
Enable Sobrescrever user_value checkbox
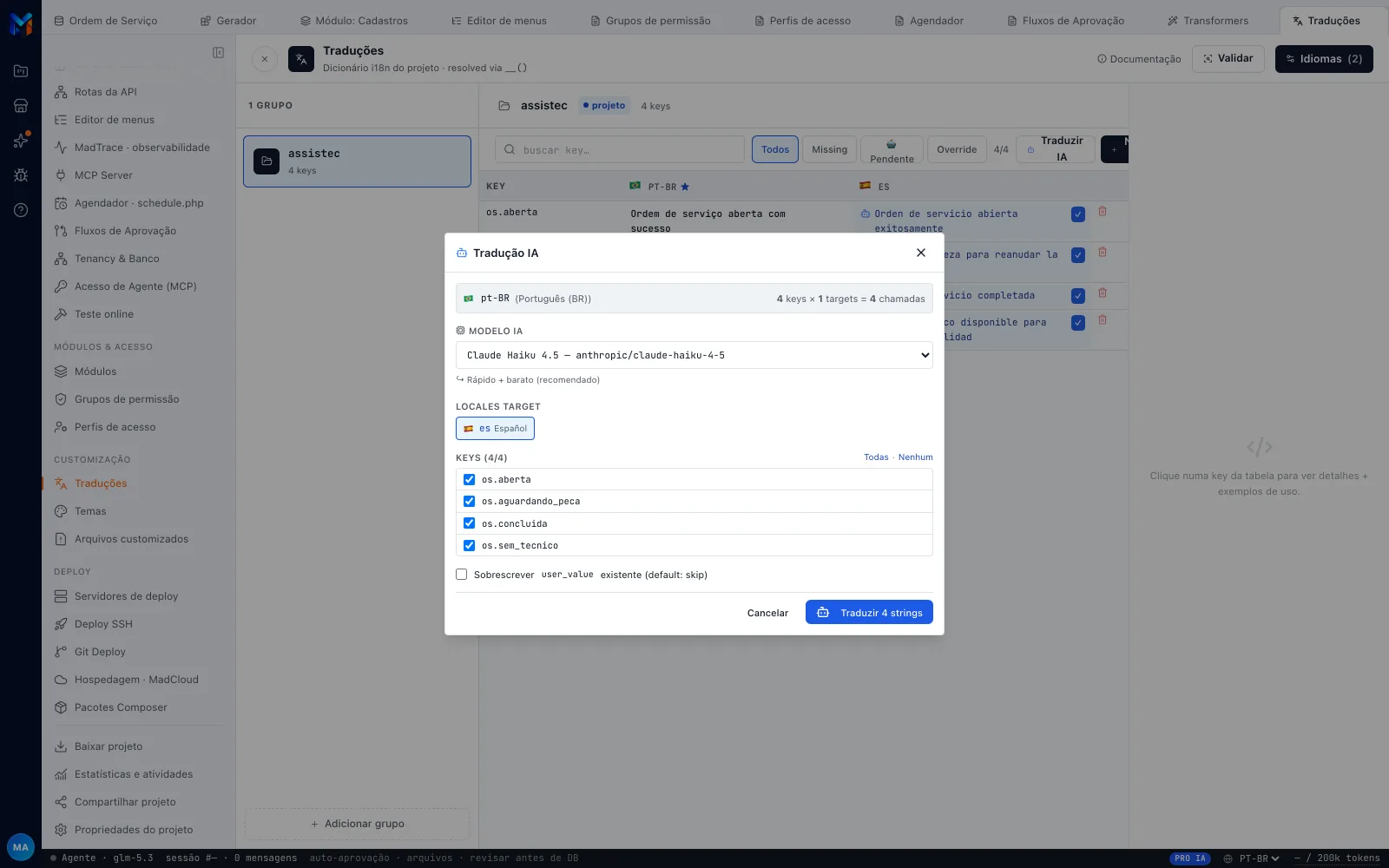462,575
